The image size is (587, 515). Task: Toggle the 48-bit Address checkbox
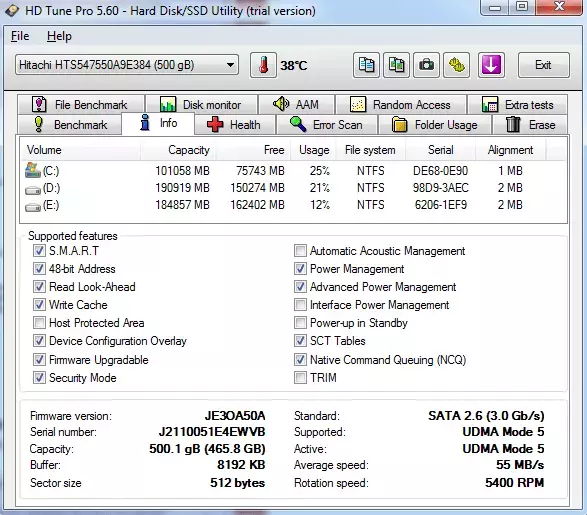pos(39,268)
